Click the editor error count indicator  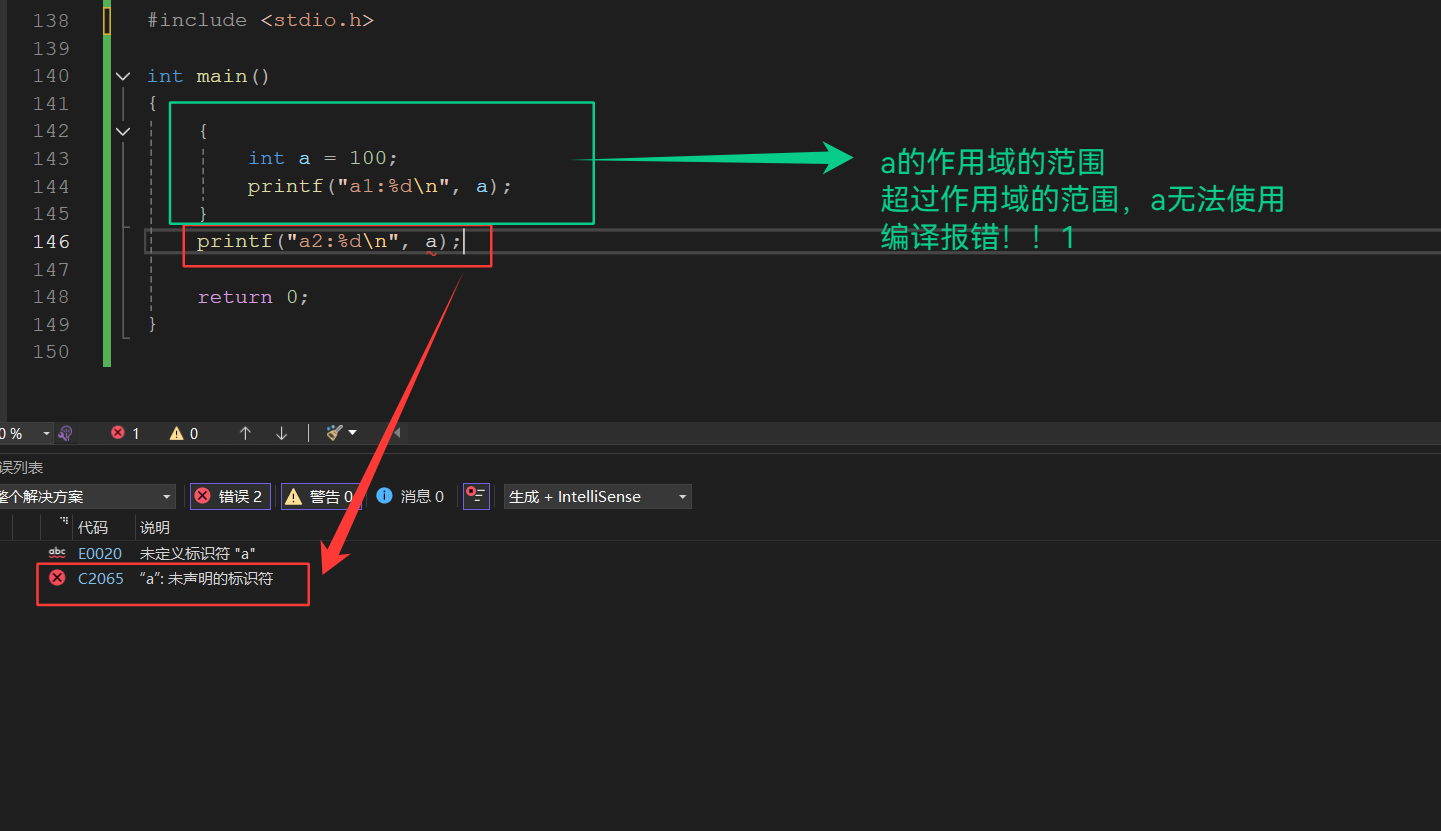(126, 433)
